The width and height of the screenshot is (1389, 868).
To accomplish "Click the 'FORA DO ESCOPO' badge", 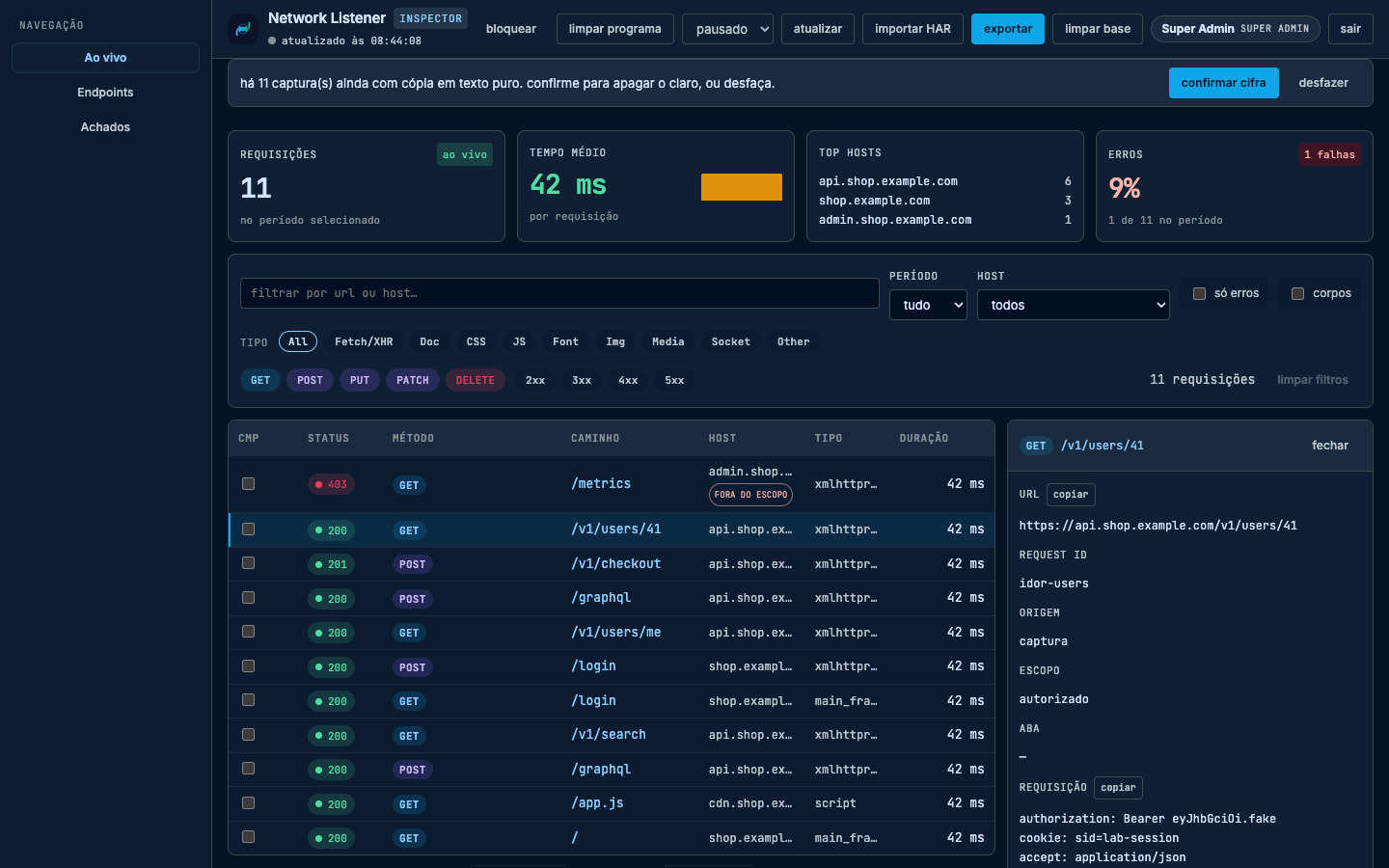I will (750, 495).
